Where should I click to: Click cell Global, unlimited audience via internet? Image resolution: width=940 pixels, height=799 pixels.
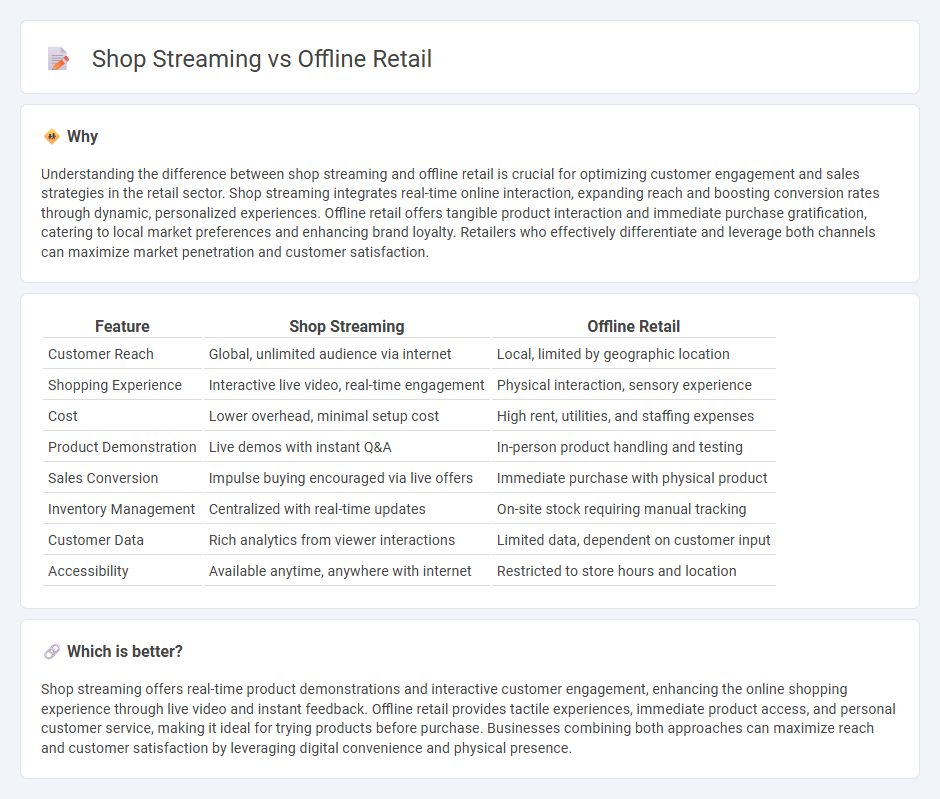[x=347, y=354]
